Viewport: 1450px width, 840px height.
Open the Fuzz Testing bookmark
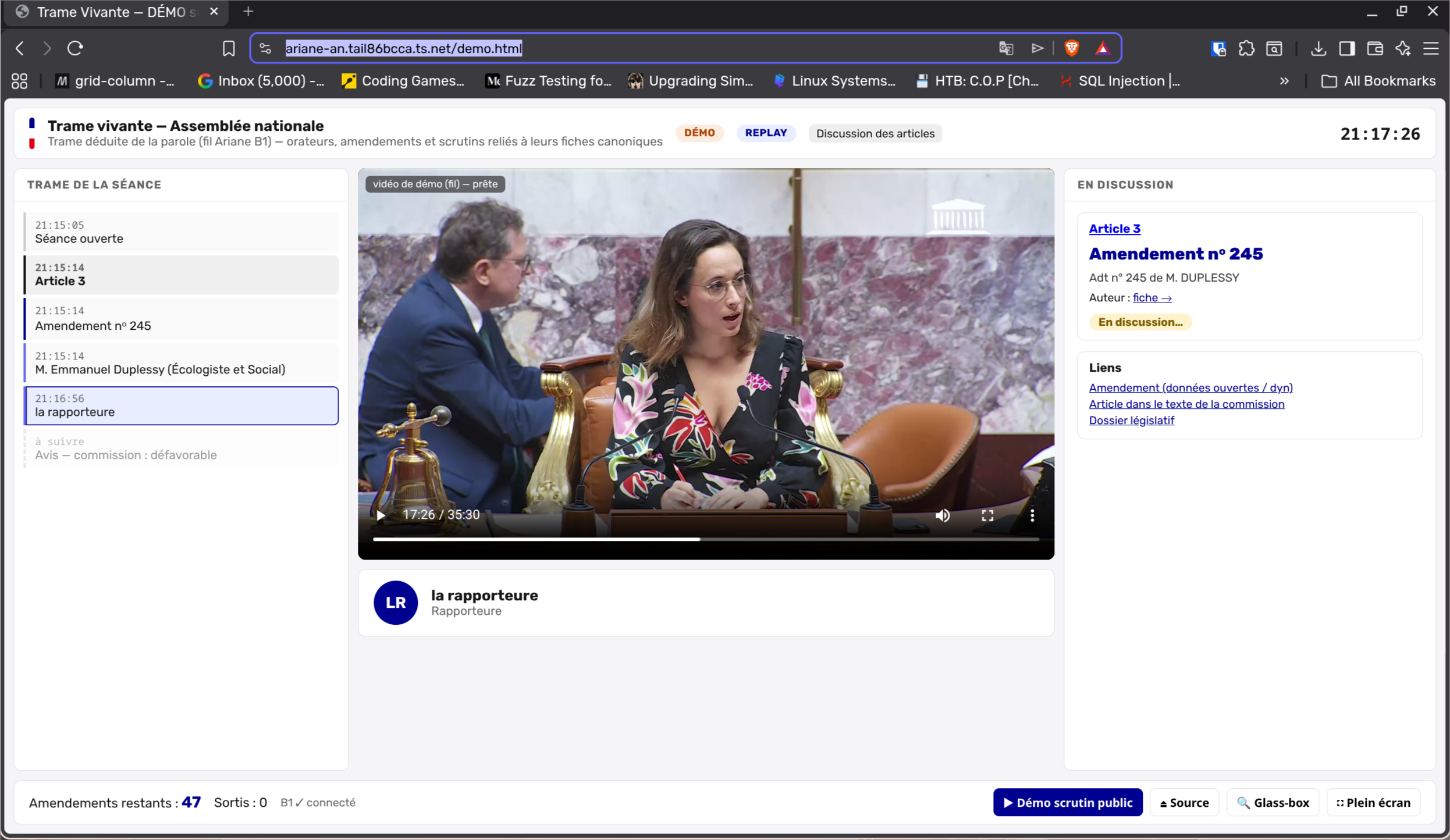tap(549, 81)
